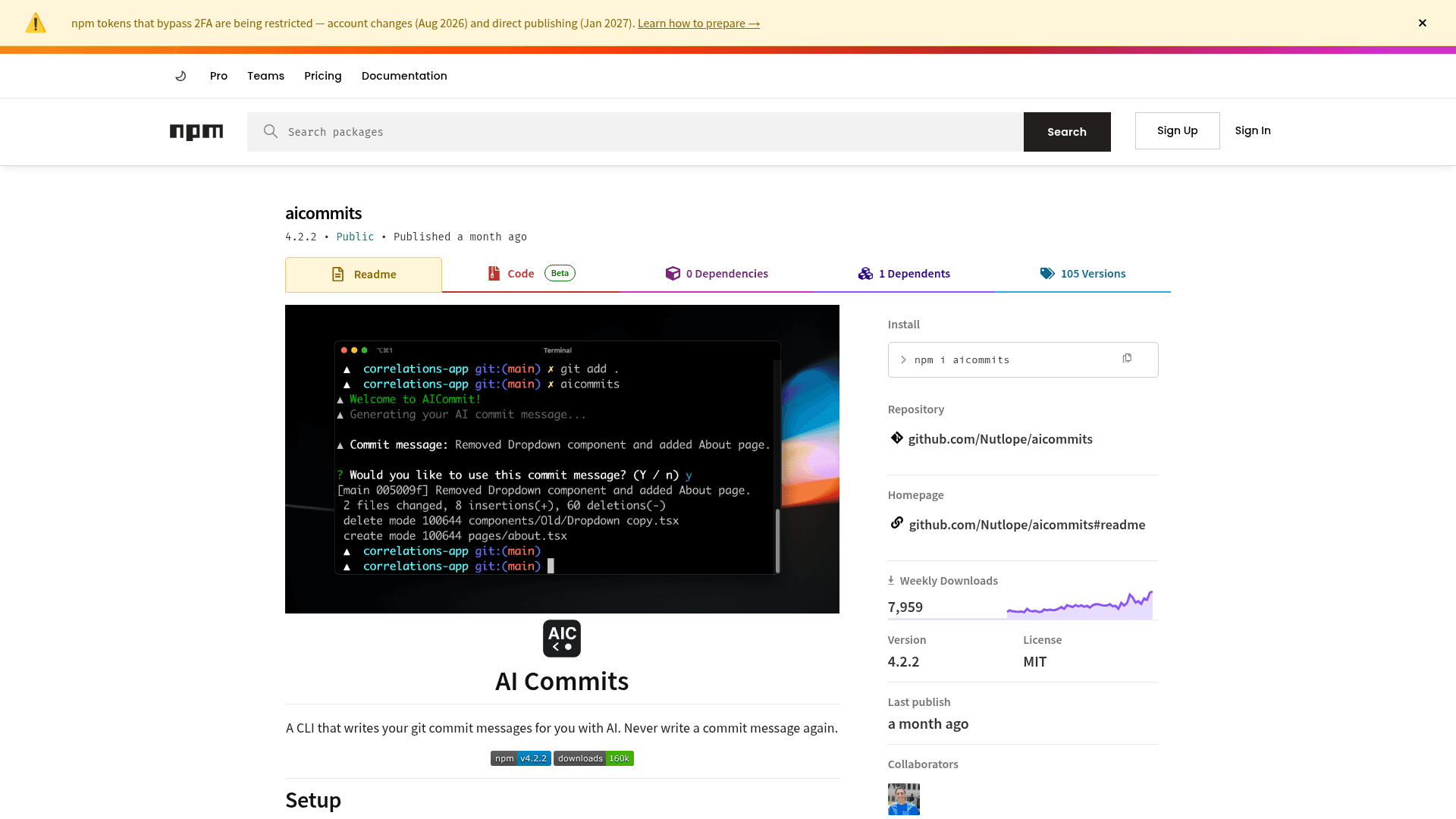Toggle dark mode moon icon
This screenshot has width=1456, height=819.
(x=180, y=76)
